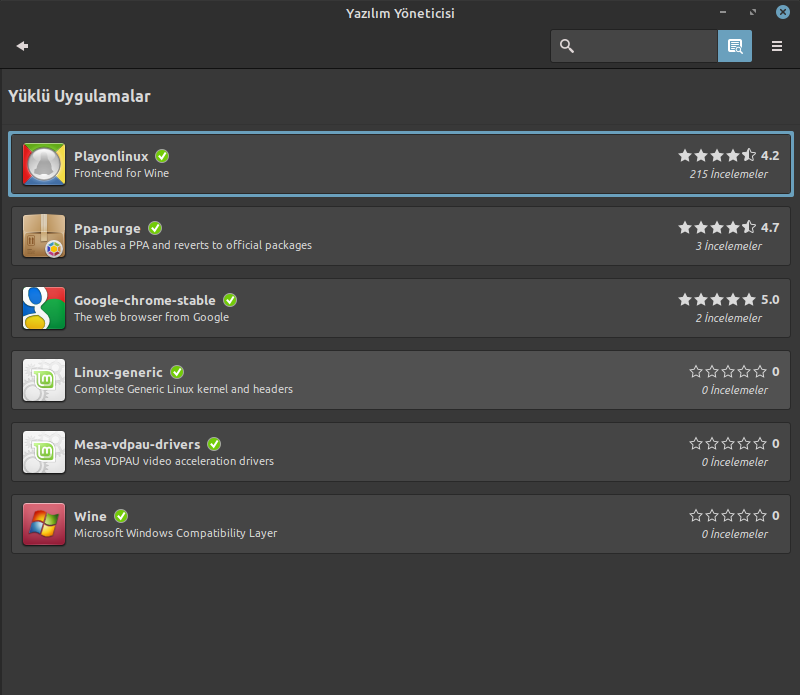Open the Playonlinux title text
Viewport: 800px width, 695px height.
[x=111, y=156]
